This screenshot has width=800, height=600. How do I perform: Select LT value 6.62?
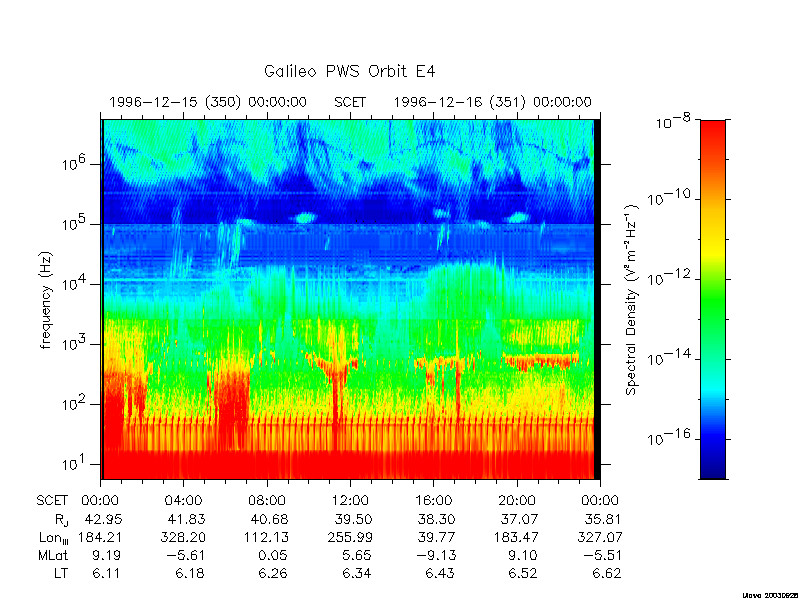607,573
